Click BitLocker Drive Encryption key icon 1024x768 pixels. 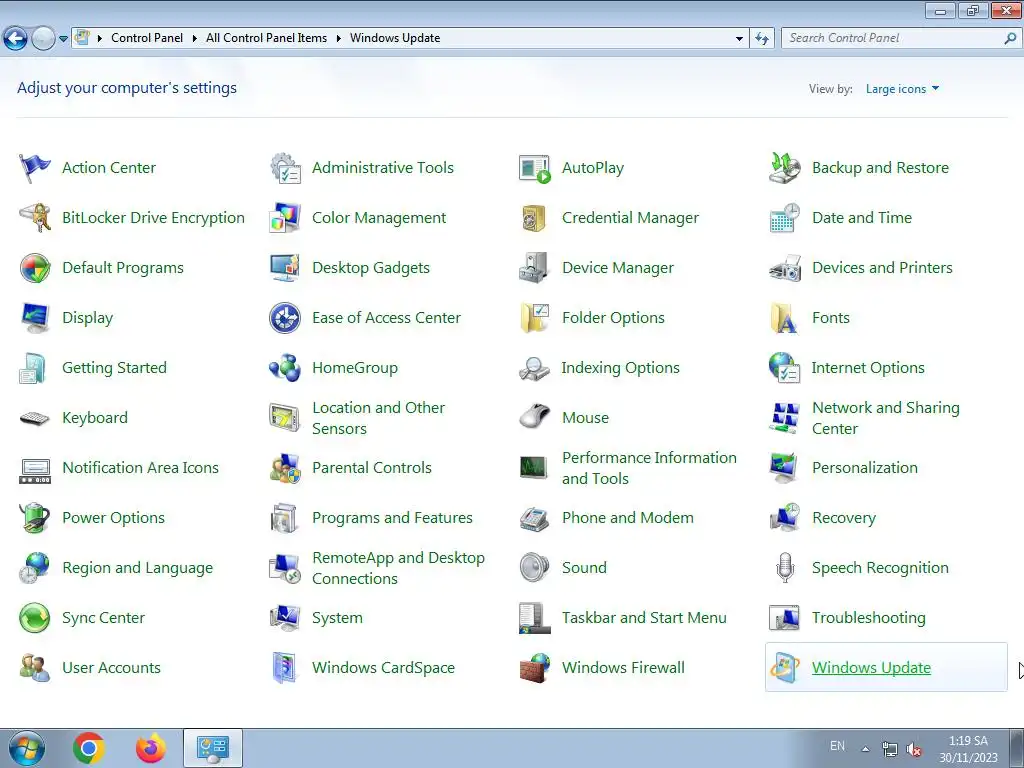[x=35, y=217]
